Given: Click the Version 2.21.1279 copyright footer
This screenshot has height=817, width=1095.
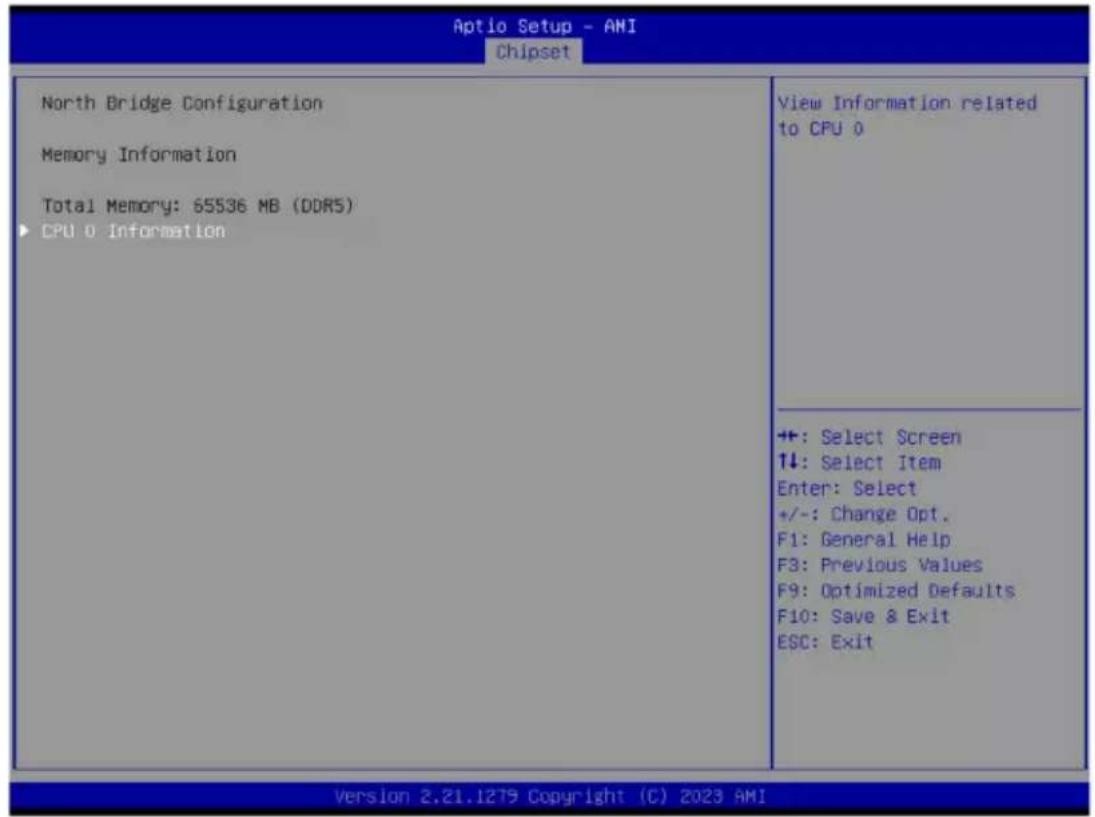Looking at the screenshot, I should coord(550,797).
